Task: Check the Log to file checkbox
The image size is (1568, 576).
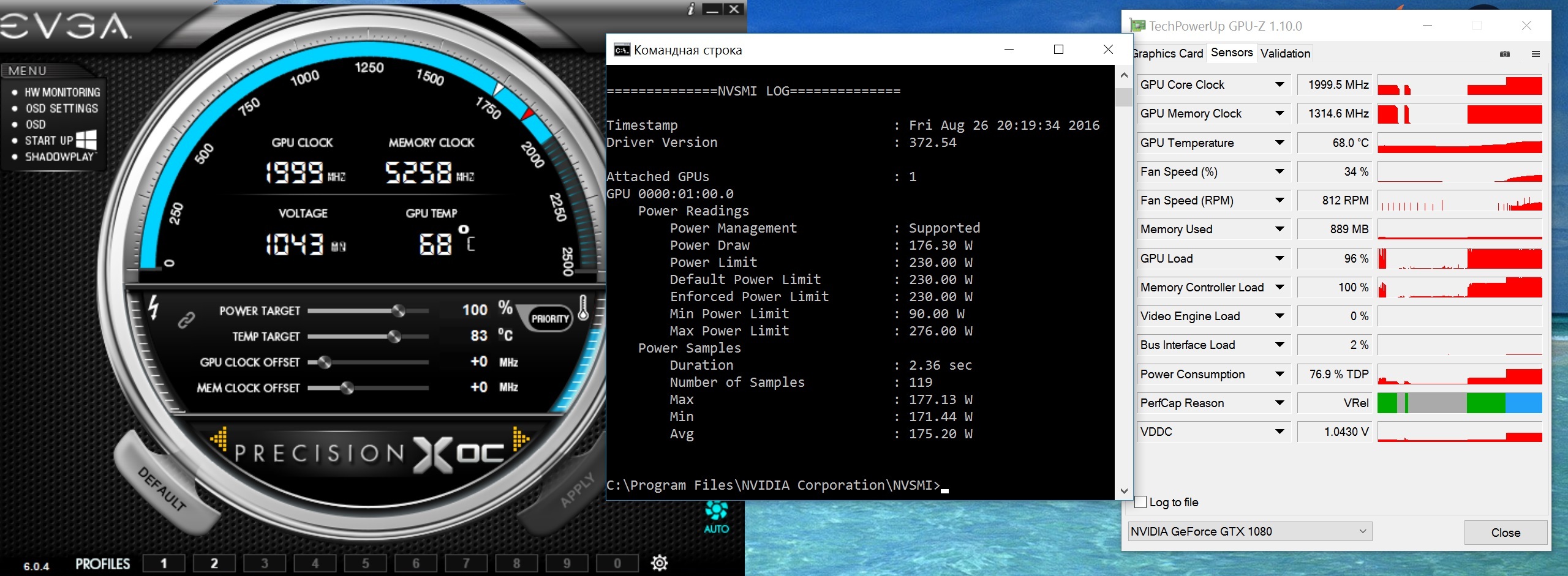Action: (1140, 502)
